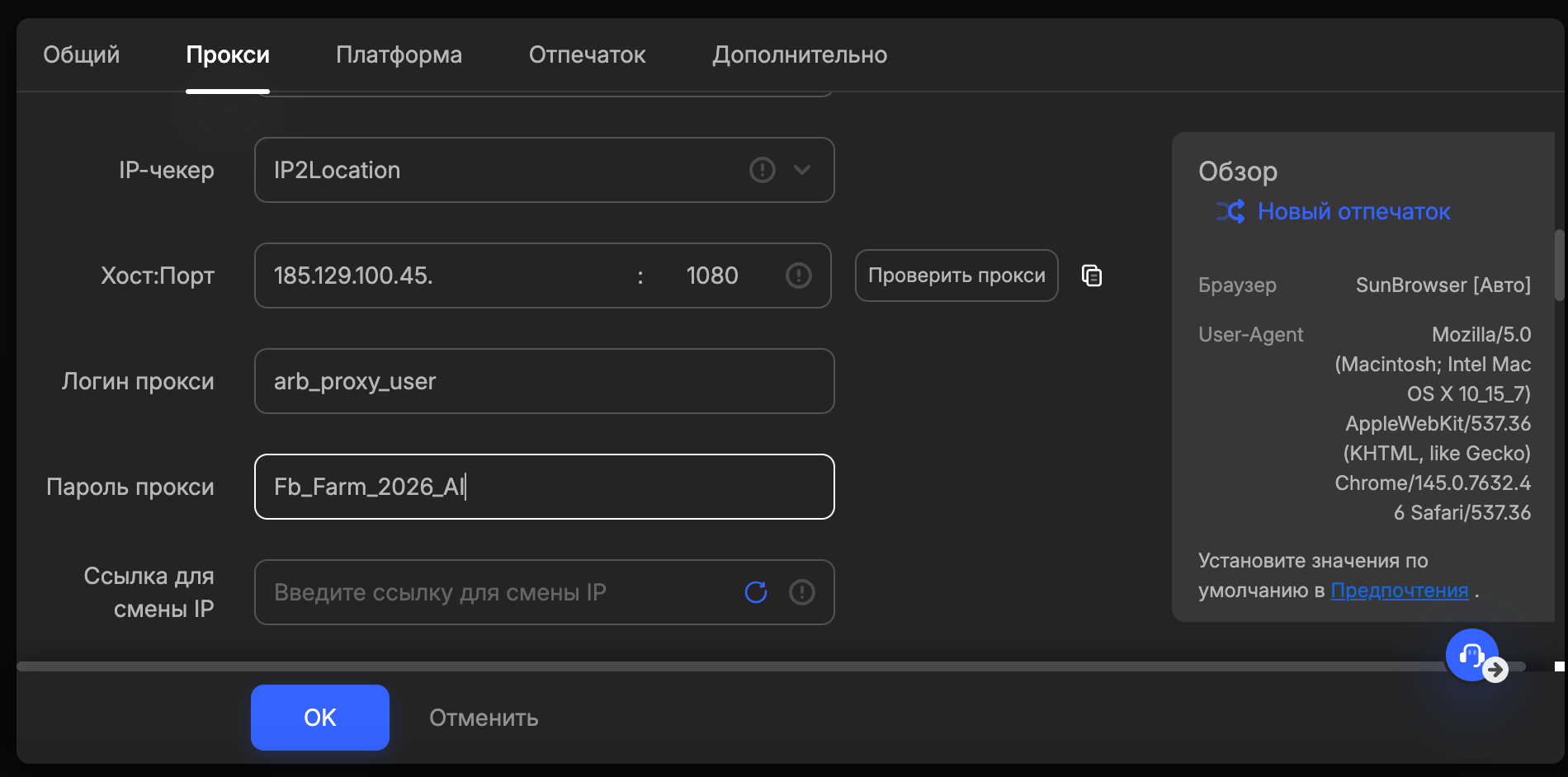Click the copy proxy settings icon

[x=1092, y=275]
